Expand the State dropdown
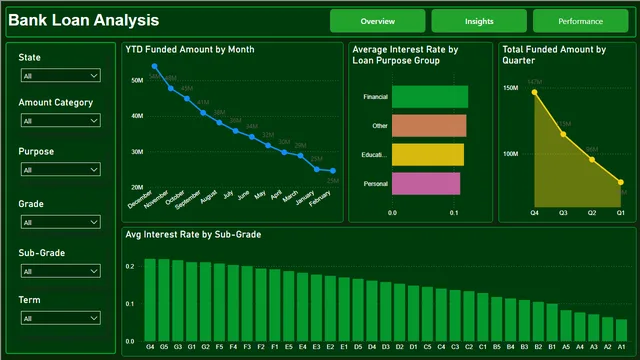Screen dimensions: 640x360 (61, 76)
